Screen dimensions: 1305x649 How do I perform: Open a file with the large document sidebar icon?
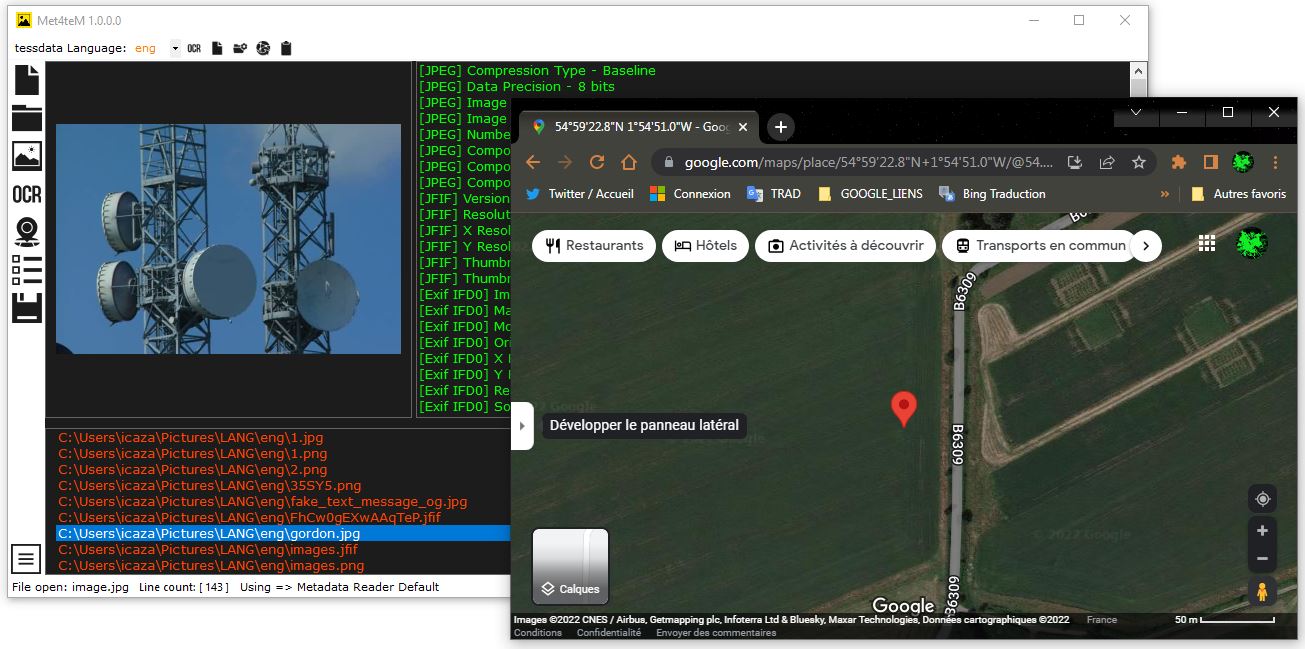point(27,80)
